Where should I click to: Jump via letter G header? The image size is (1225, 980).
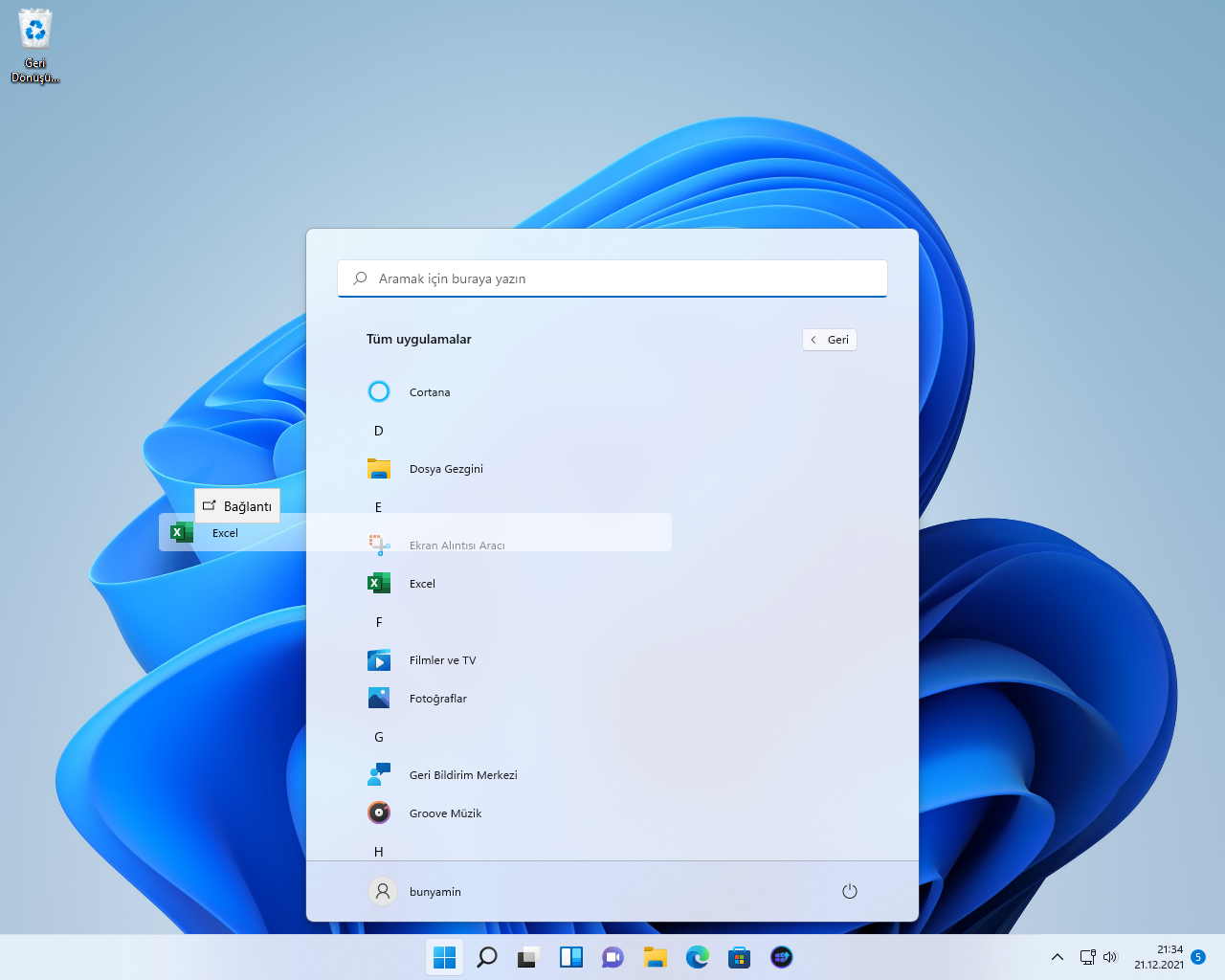point(379,737)
